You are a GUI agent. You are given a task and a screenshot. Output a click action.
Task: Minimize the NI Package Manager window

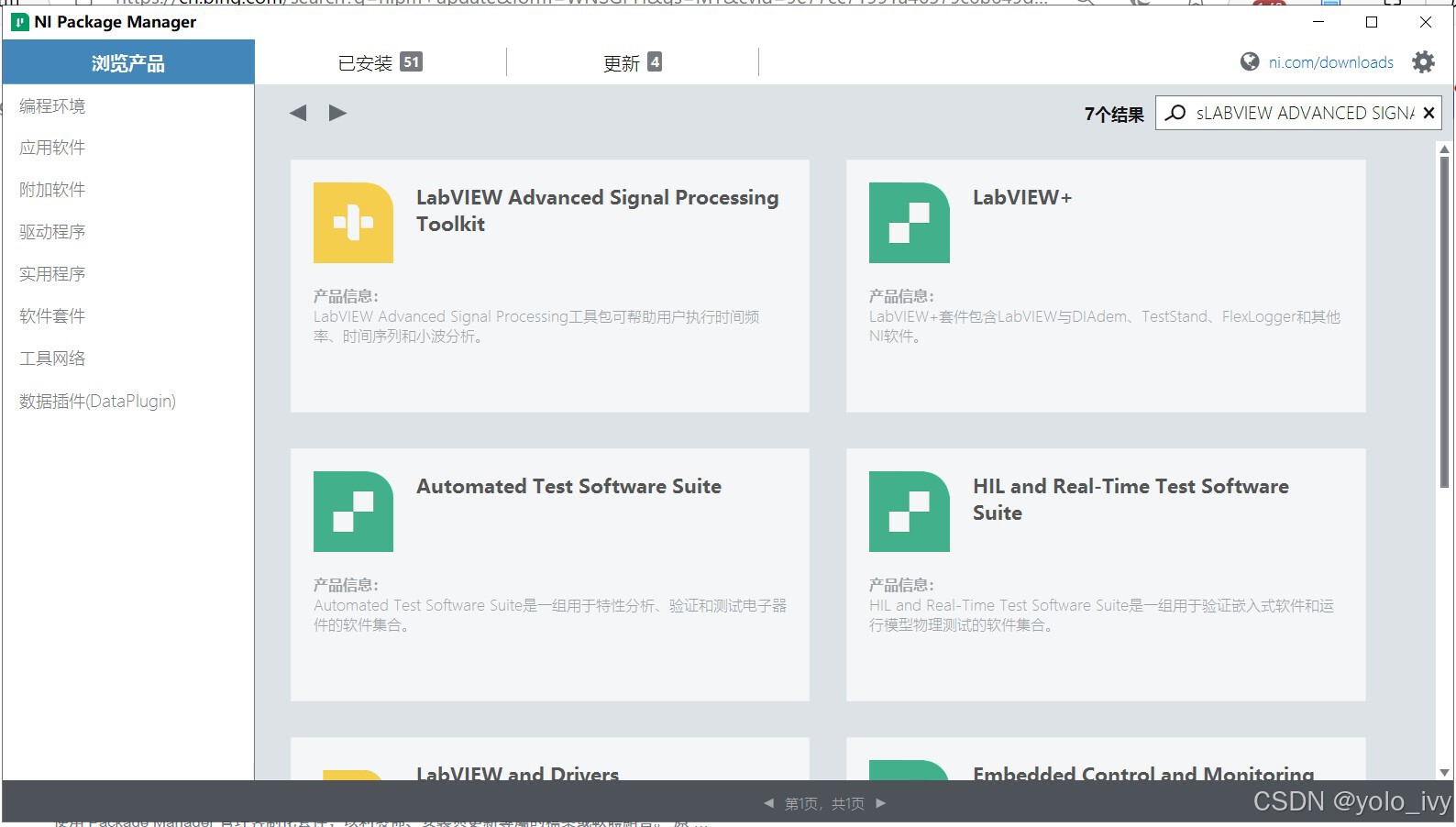click(1318, 22)
